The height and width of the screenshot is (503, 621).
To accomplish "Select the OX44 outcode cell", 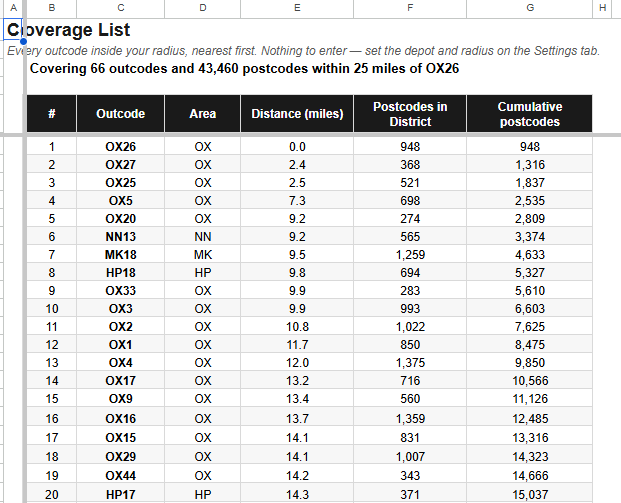I will [x=120, y=476].
